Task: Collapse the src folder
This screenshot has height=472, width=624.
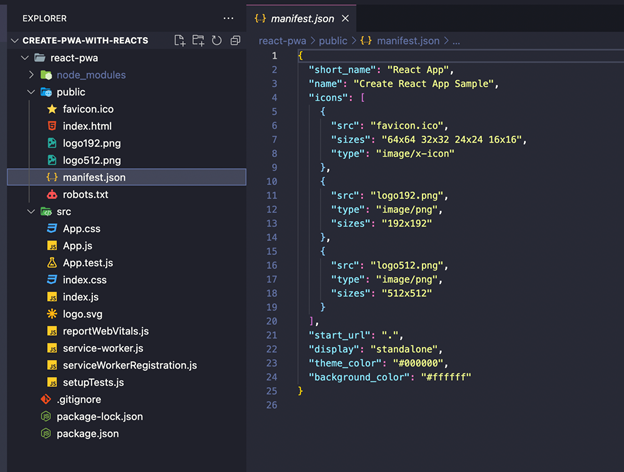Action: (32, 212)
